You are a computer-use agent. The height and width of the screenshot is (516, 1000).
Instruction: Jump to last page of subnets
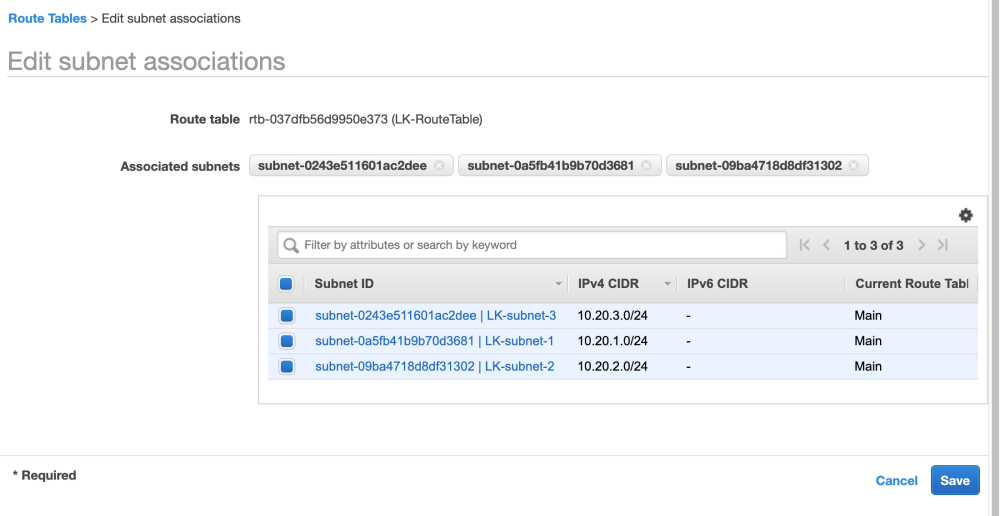942,245
